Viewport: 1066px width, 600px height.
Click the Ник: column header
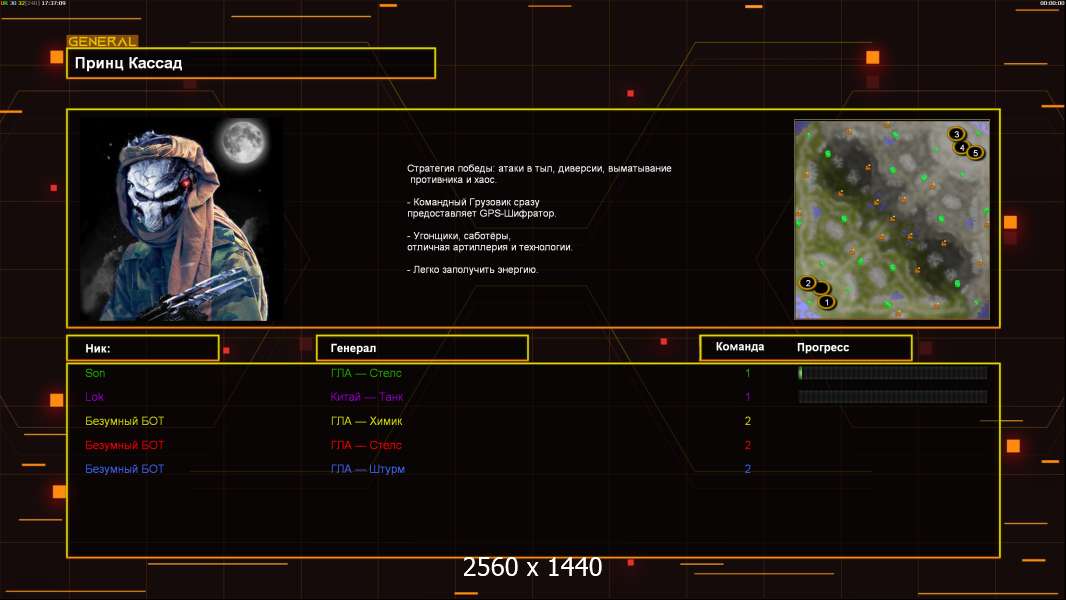(x=143, y=348)
